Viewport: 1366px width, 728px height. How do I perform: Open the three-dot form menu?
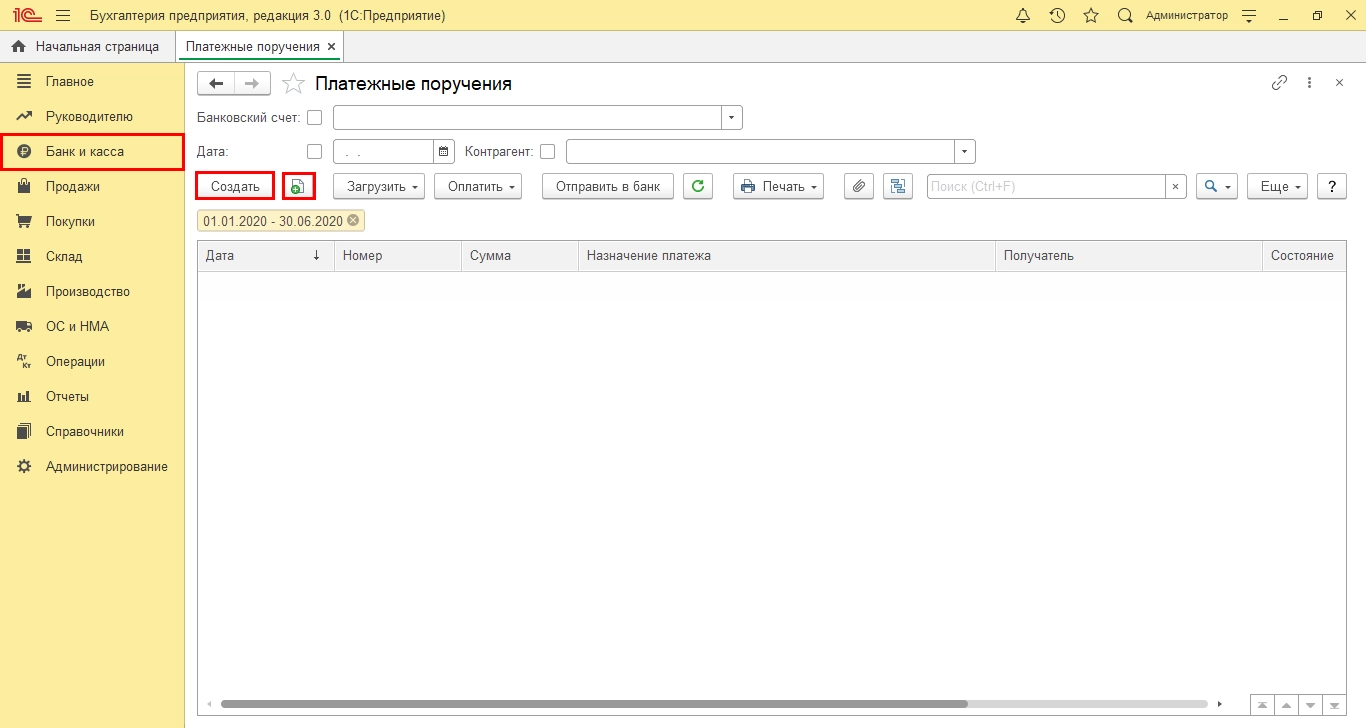tap(1309, 83)
